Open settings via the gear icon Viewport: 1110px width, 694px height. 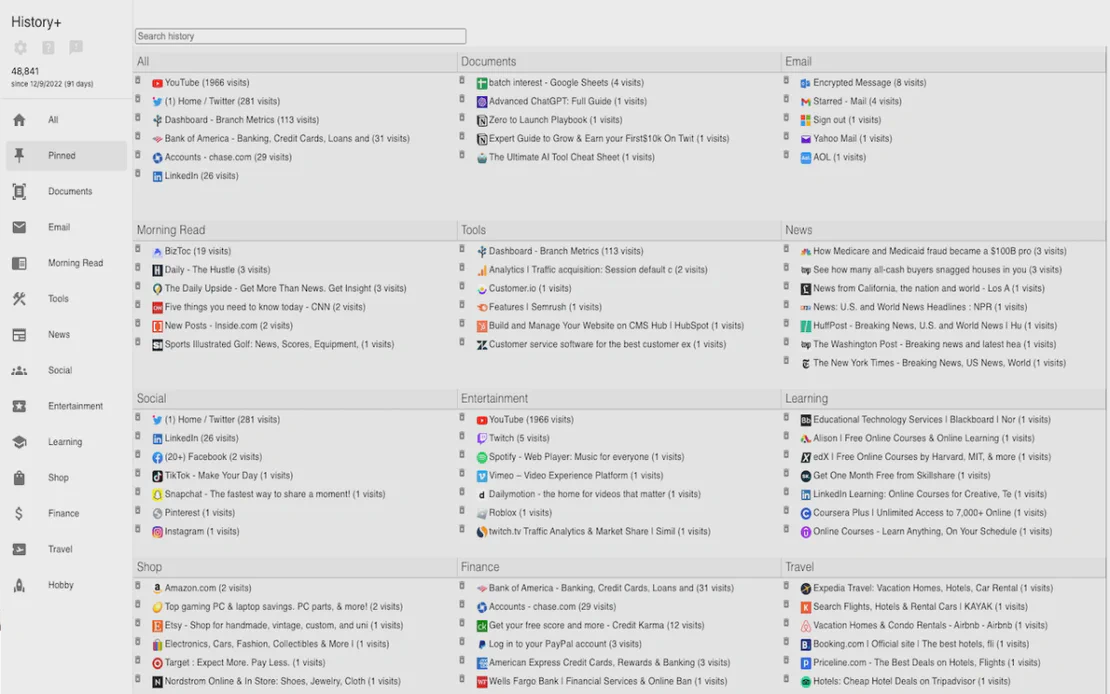pyautogui.click(x=21, y=47)
